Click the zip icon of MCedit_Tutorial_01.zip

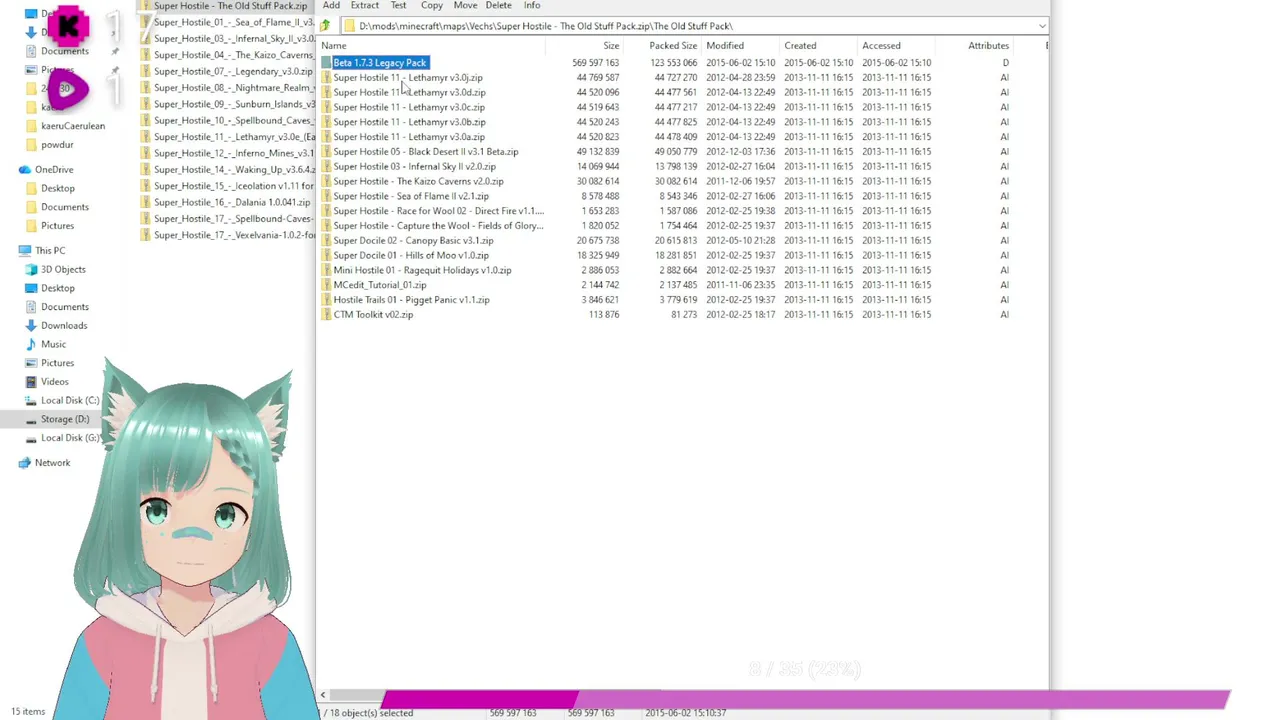326,285
